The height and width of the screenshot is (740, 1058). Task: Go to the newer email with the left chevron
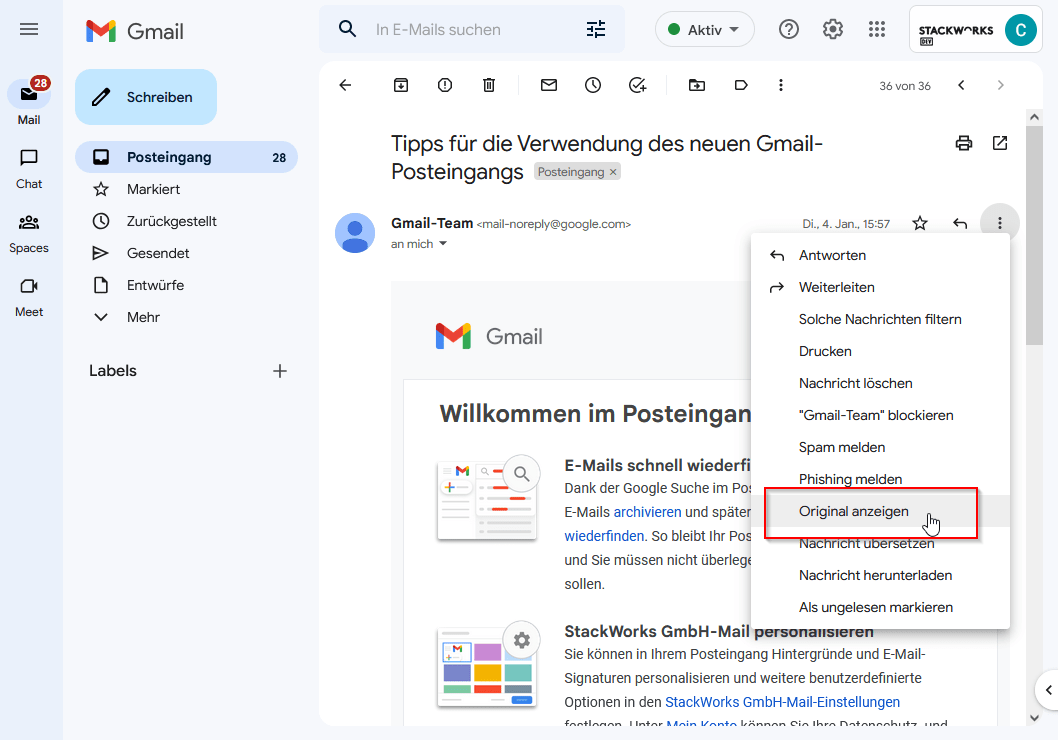(962, 85)
